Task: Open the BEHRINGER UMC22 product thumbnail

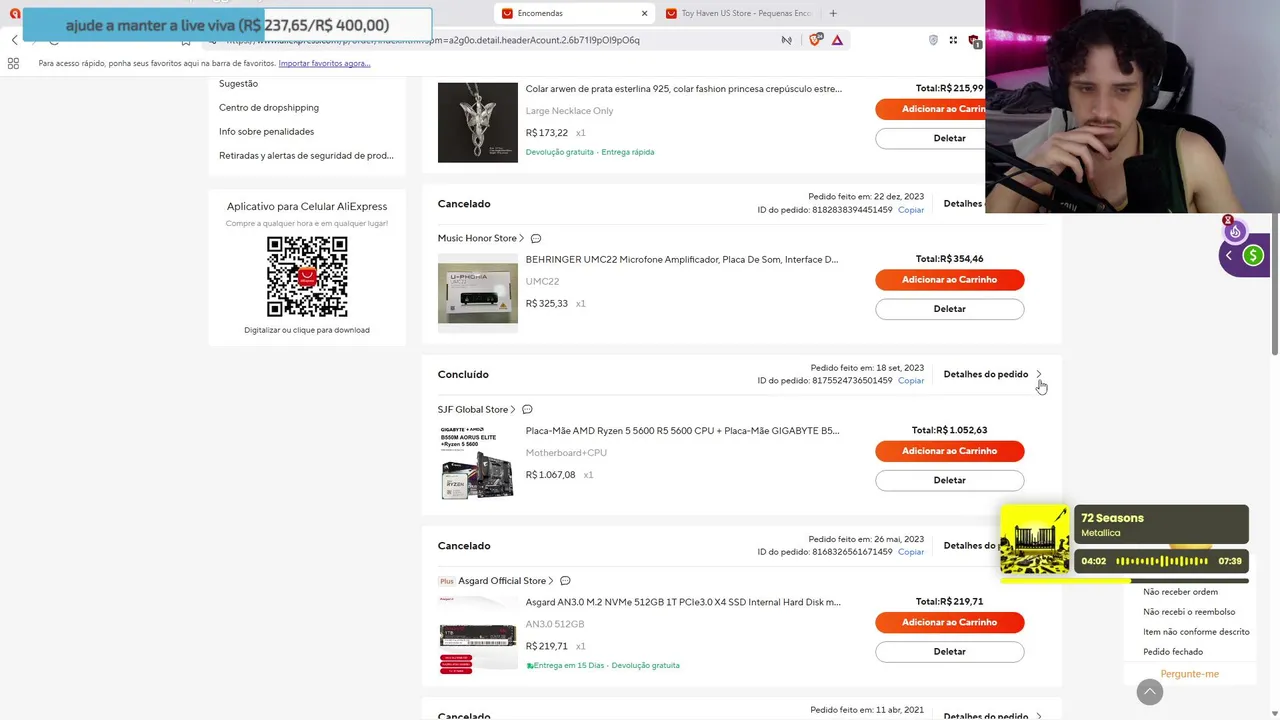Action: tap(478, 293)
